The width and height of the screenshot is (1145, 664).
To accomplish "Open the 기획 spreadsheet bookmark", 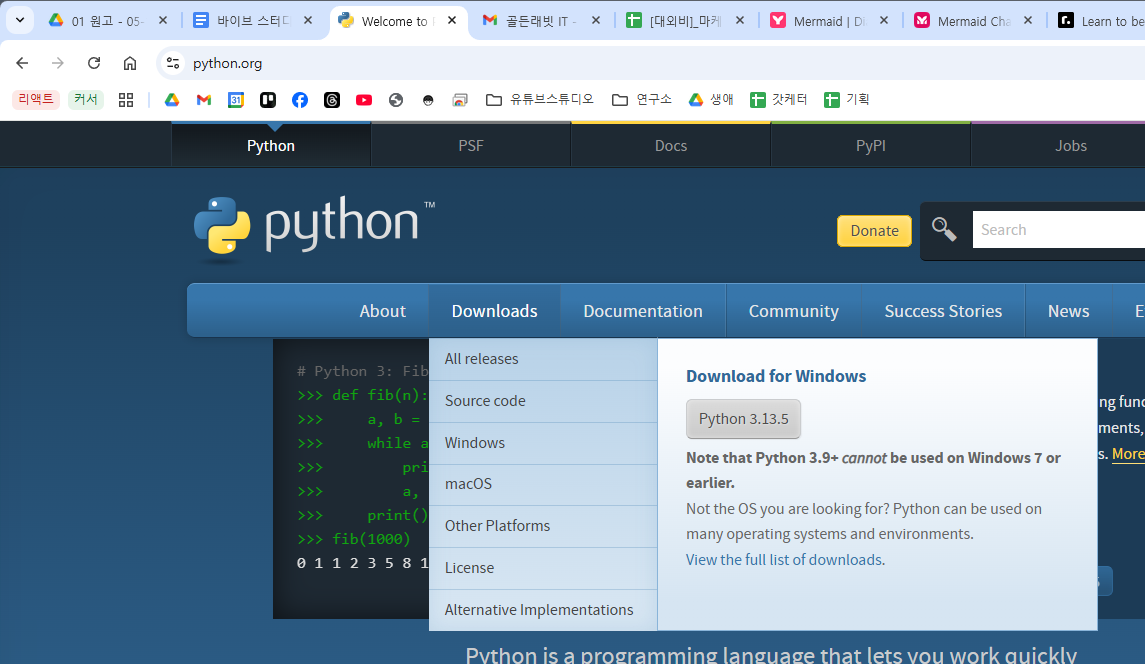I will tap(846, 99).
